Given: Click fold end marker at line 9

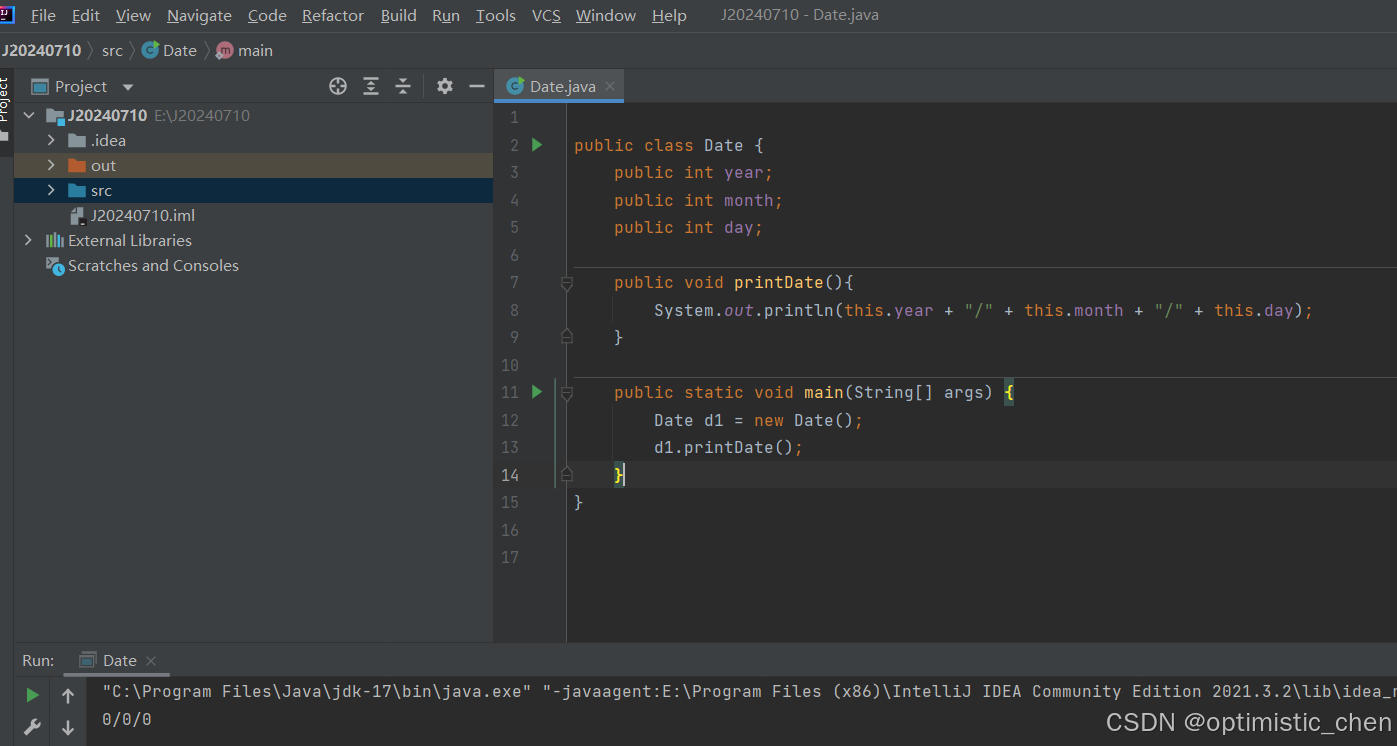Looking at the screenshot, I should coord(567,337).
